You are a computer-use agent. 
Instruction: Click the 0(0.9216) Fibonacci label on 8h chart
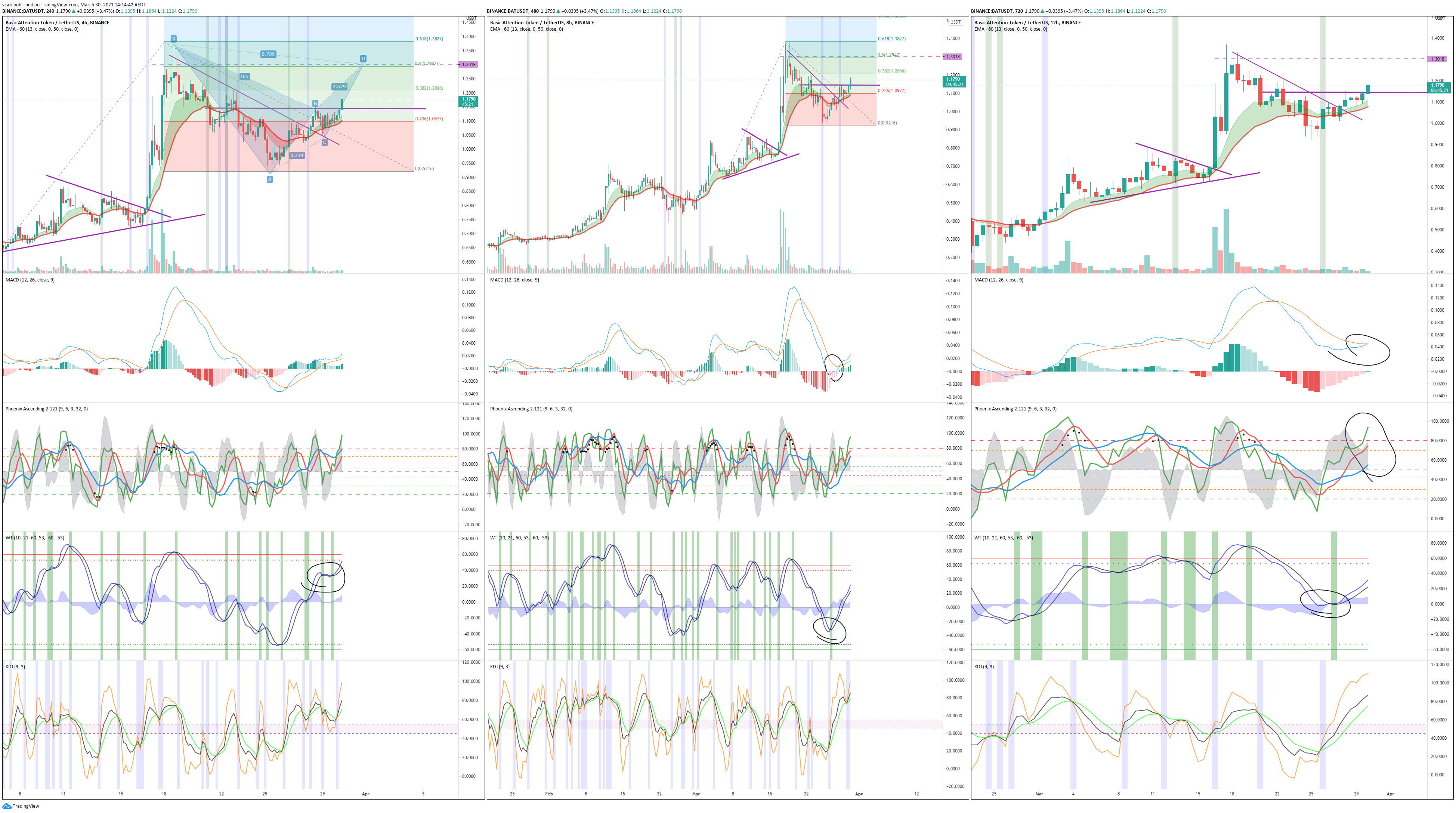click(887, 123)
